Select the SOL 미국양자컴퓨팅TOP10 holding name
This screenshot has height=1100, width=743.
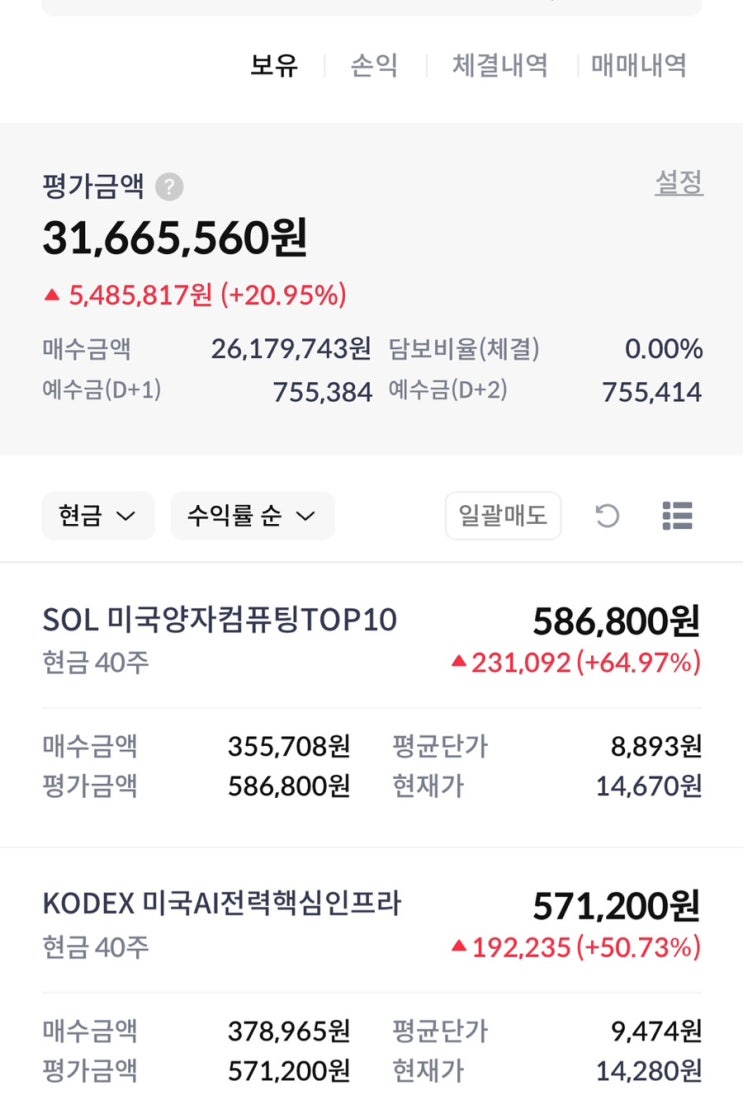click(x=220, y=620)
